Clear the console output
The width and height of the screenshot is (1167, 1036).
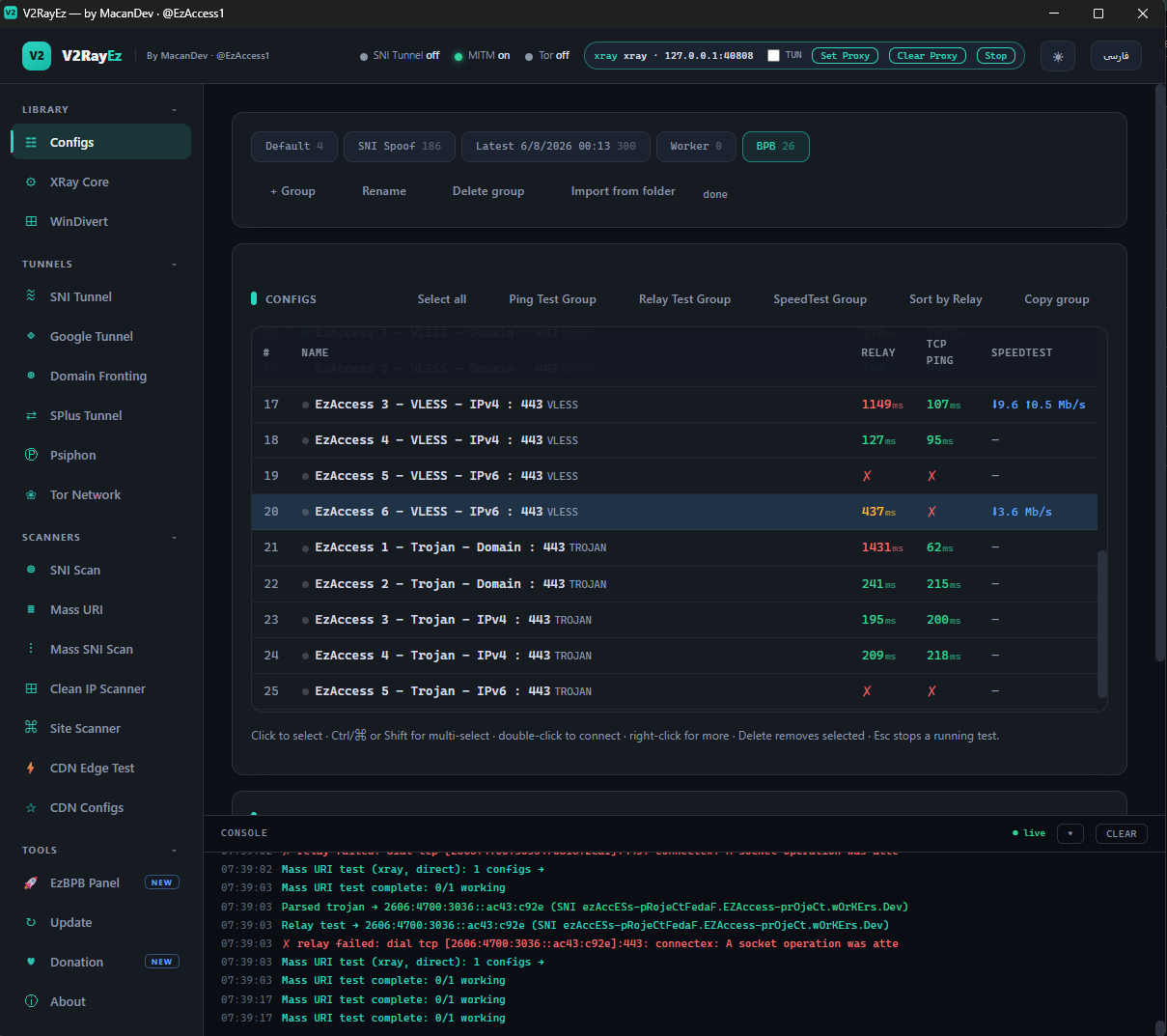[x=1121, y=833]
